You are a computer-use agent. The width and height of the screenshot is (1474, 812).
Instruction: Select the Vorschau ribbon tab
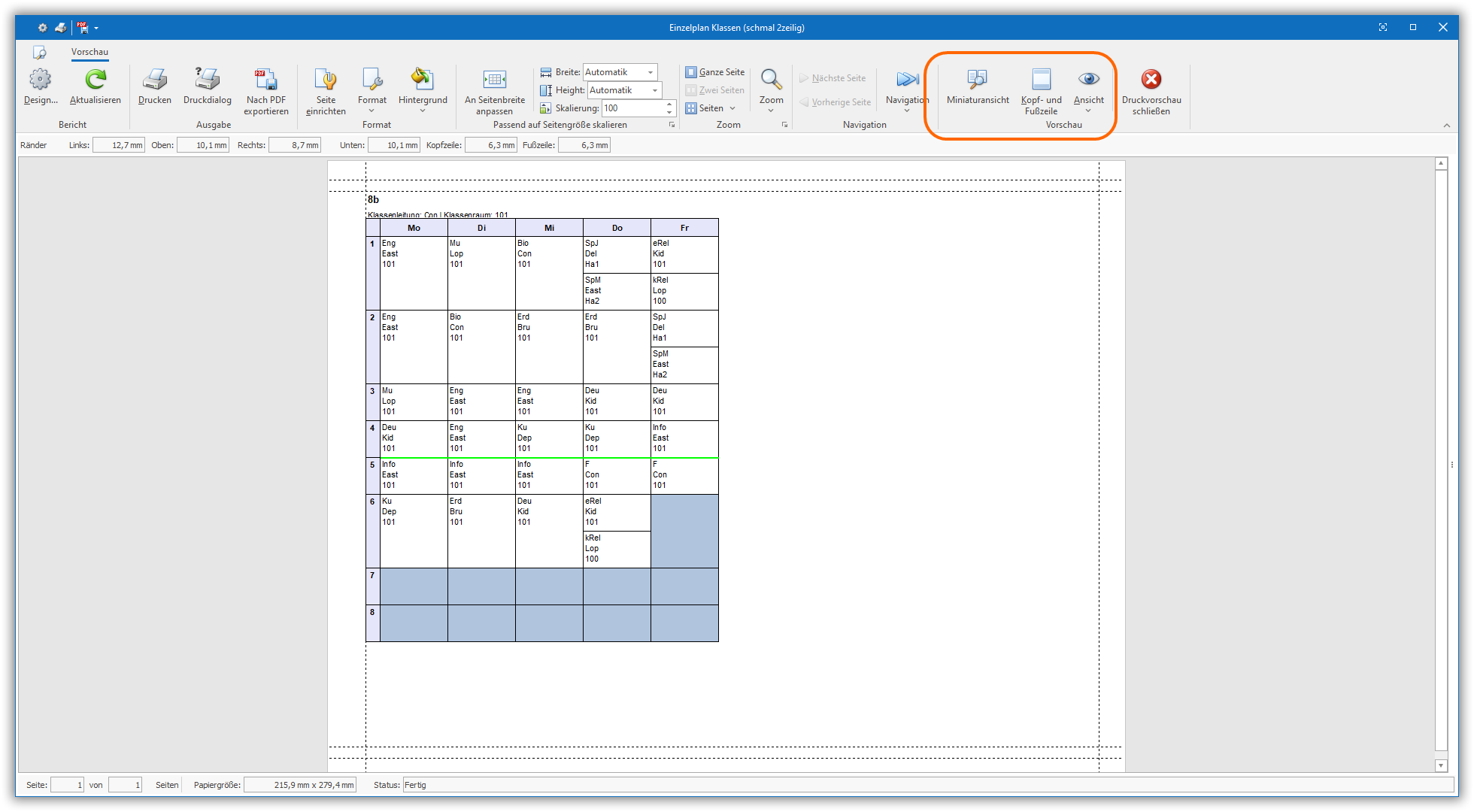pos(89,52)
